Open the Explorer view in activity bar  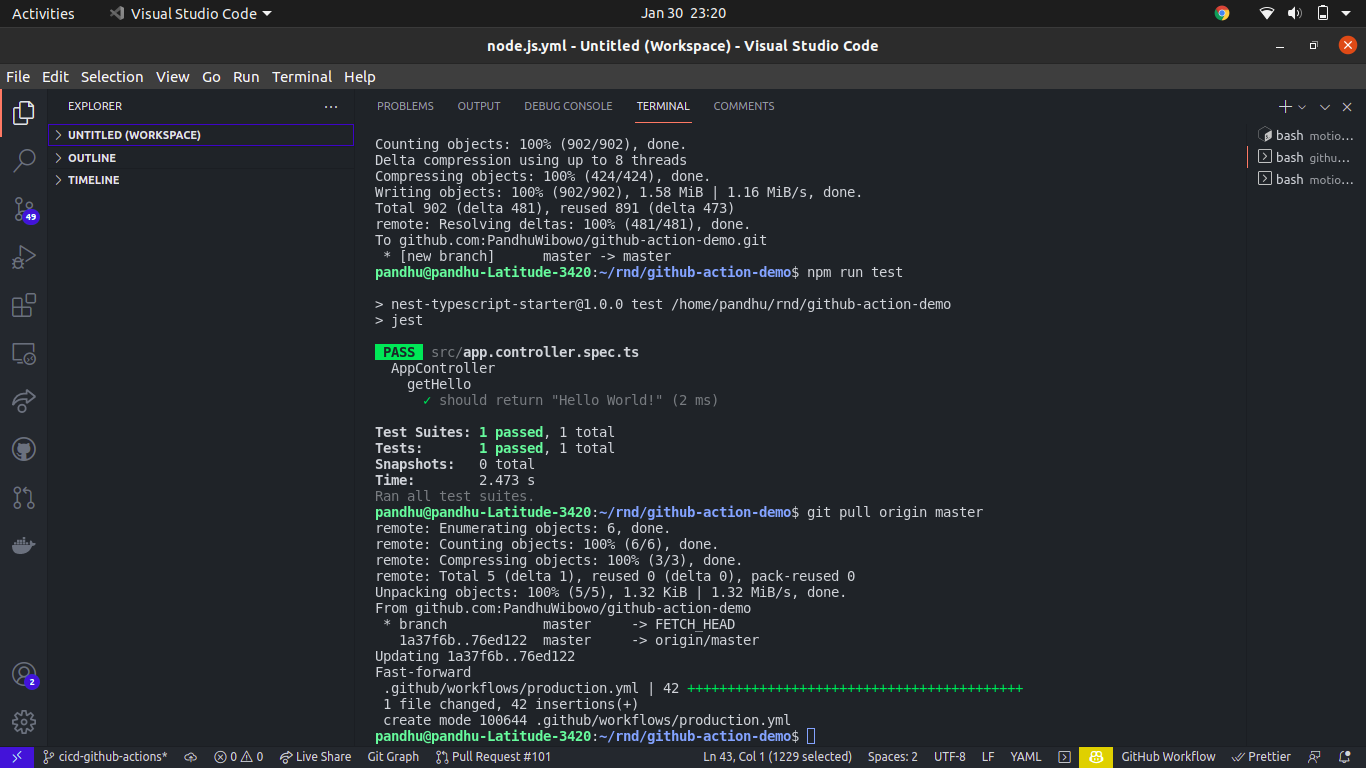click(x=23, y=113)
